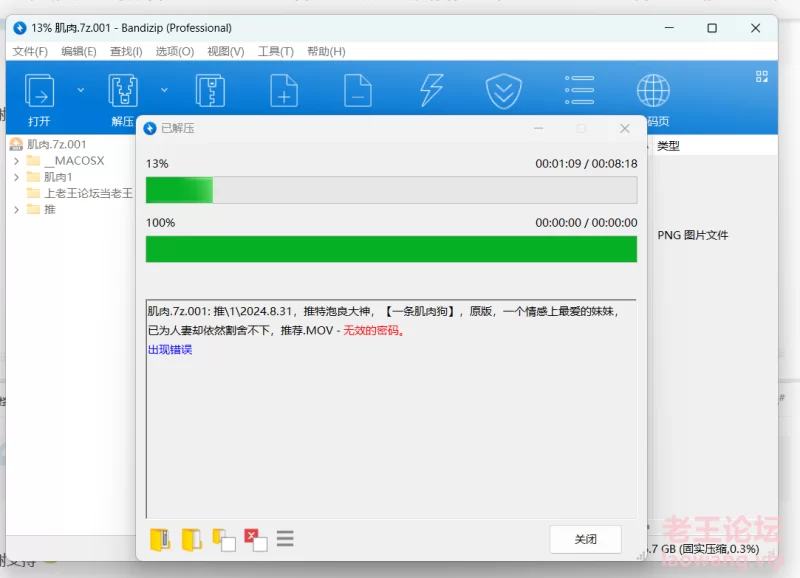Screen dimensions: 800x578
Task: Click the Add files toolbar icon
Action: 284,91
